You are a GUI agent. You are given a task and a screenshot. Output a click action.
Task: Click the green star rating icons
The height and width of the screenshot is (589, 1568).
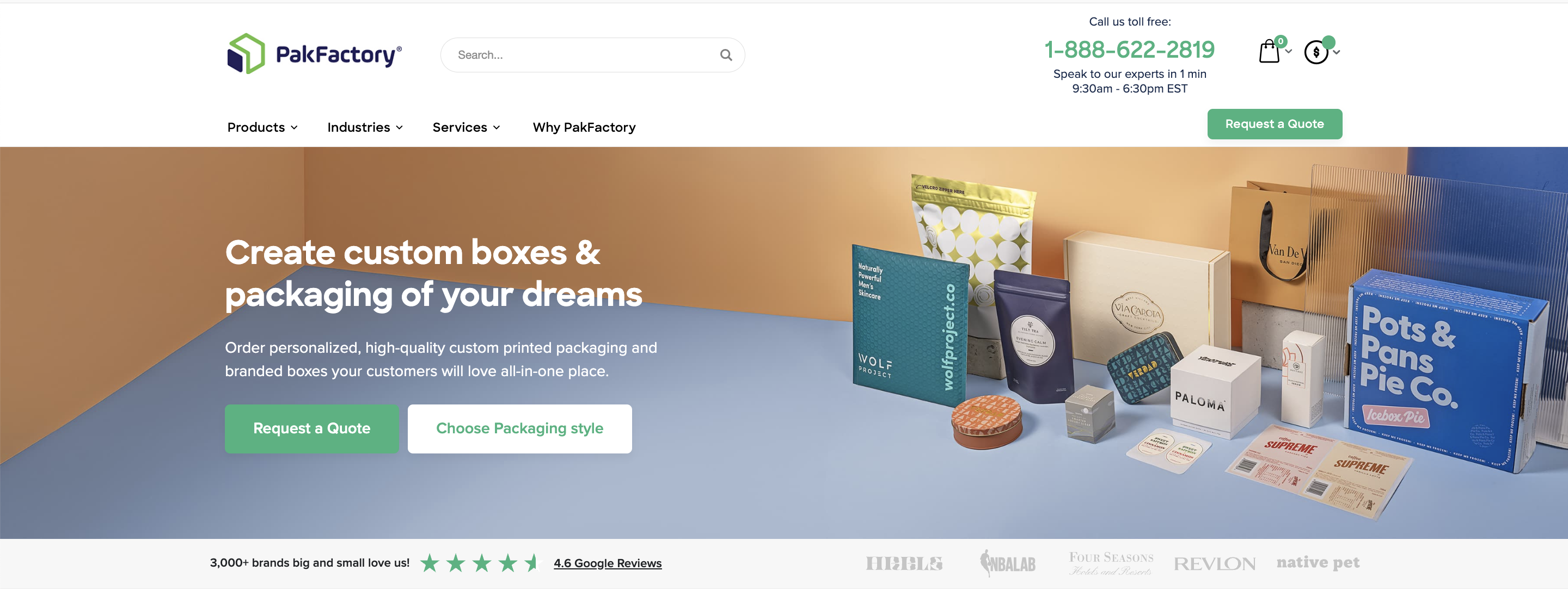tap(480, 563)
